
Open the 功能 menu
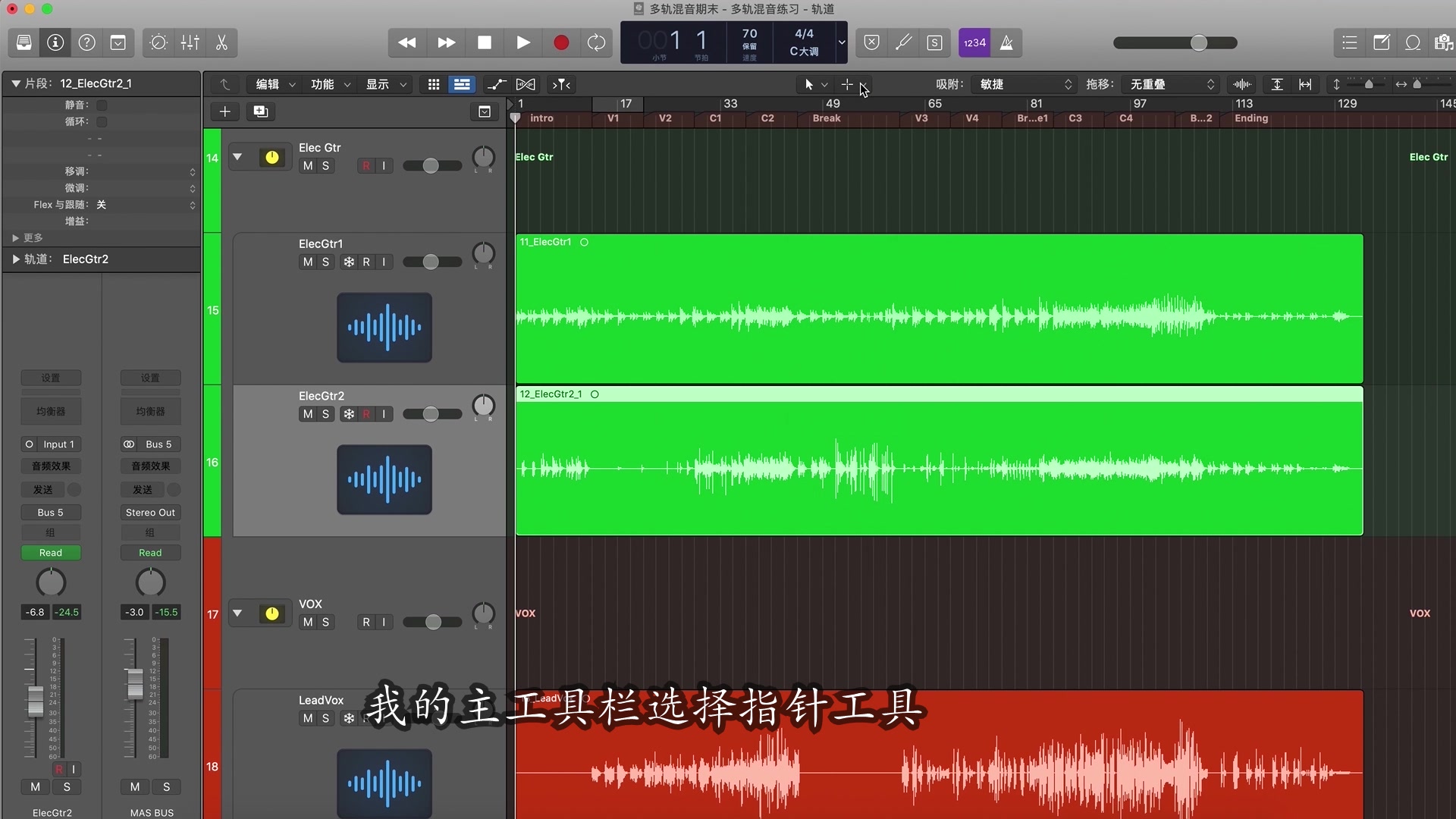330,84
